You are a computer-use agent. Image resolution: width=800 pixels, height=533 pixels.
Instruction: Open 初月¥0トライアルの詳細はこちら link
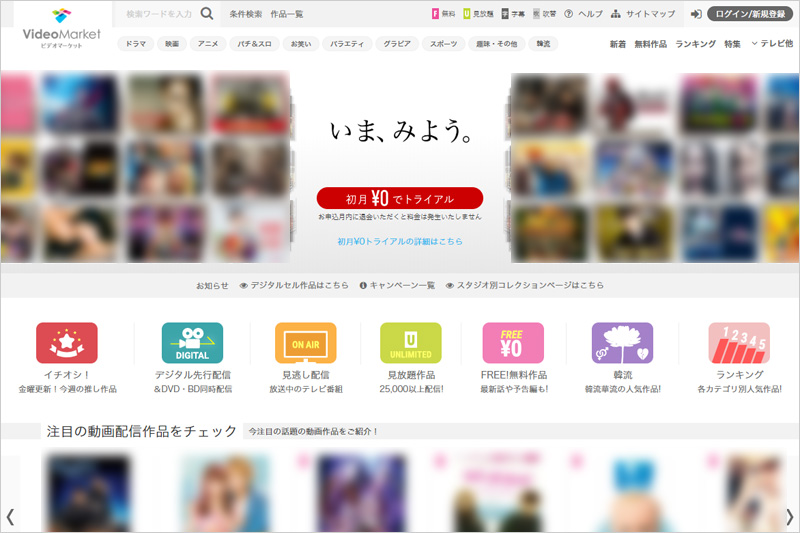pos(400,241)
